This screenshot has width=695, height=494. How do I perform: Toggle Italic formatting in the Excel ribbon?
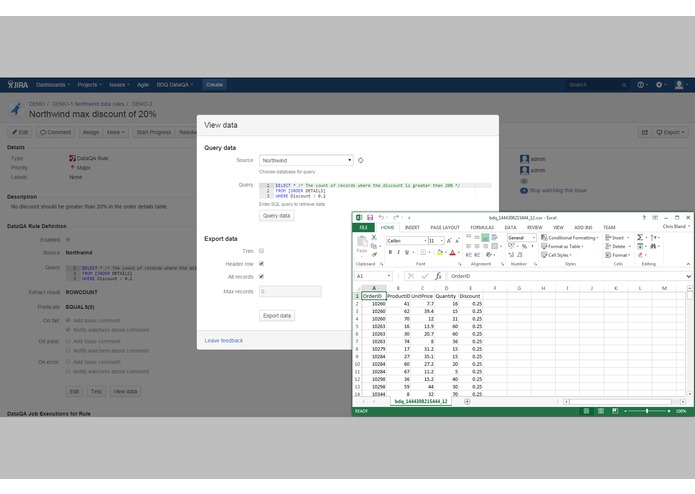(x=398, y=252)
